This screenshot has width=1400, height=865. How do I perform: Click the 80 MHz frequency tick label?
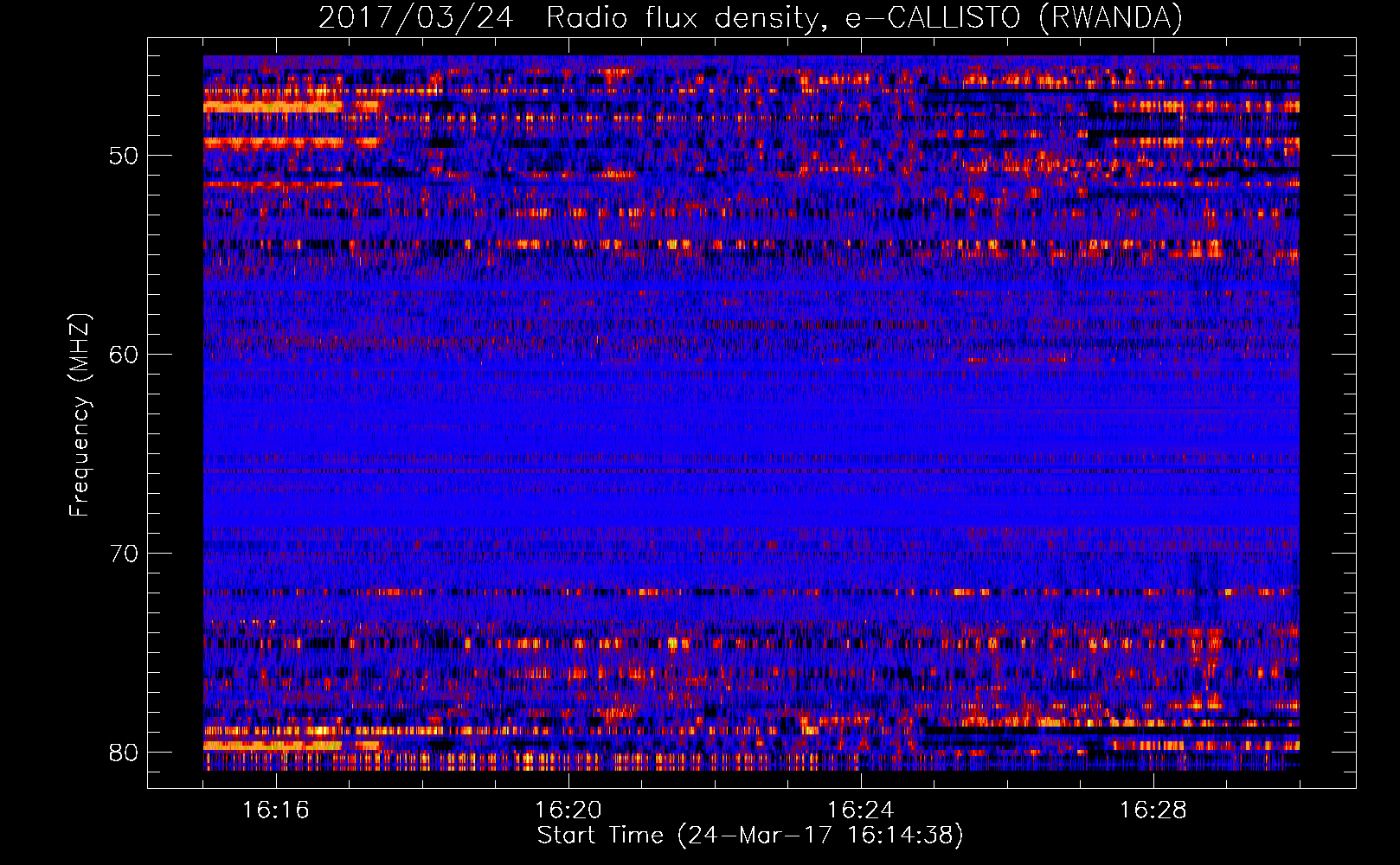point(123,753)
